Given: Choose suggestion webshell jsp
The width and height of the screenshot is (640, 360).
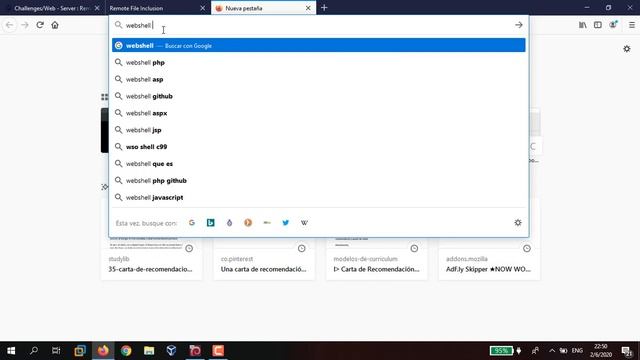Looking at the screenshot, I should pyautogui.click(x=319, y=130).
